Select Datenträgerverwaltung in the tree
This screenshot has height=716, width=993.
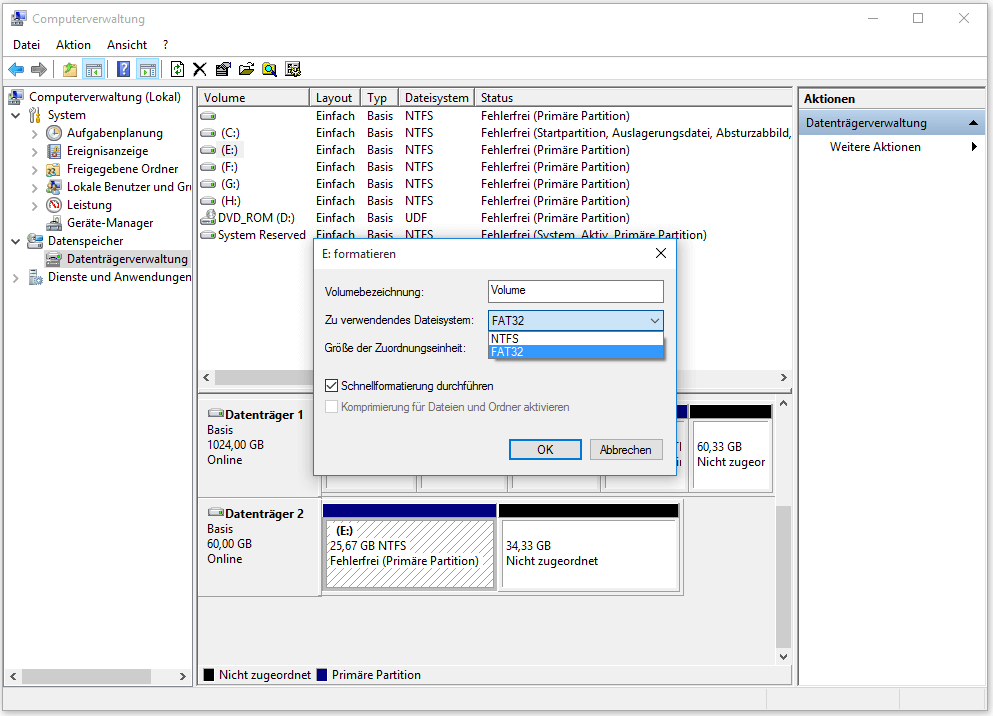pyautogui.click(x=127, y=259)
